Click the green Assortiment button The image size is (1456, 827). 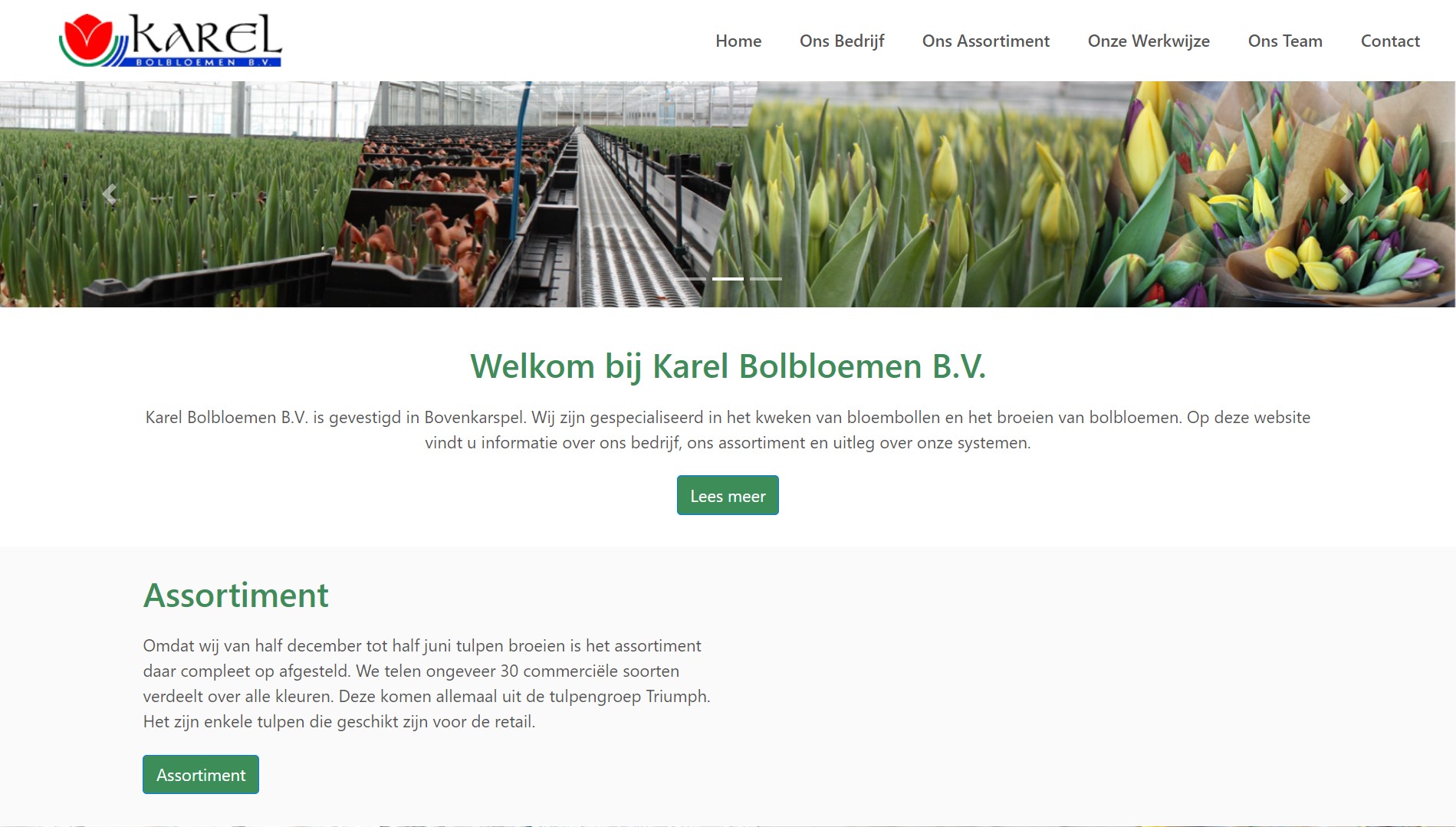(x=201, y=774)
